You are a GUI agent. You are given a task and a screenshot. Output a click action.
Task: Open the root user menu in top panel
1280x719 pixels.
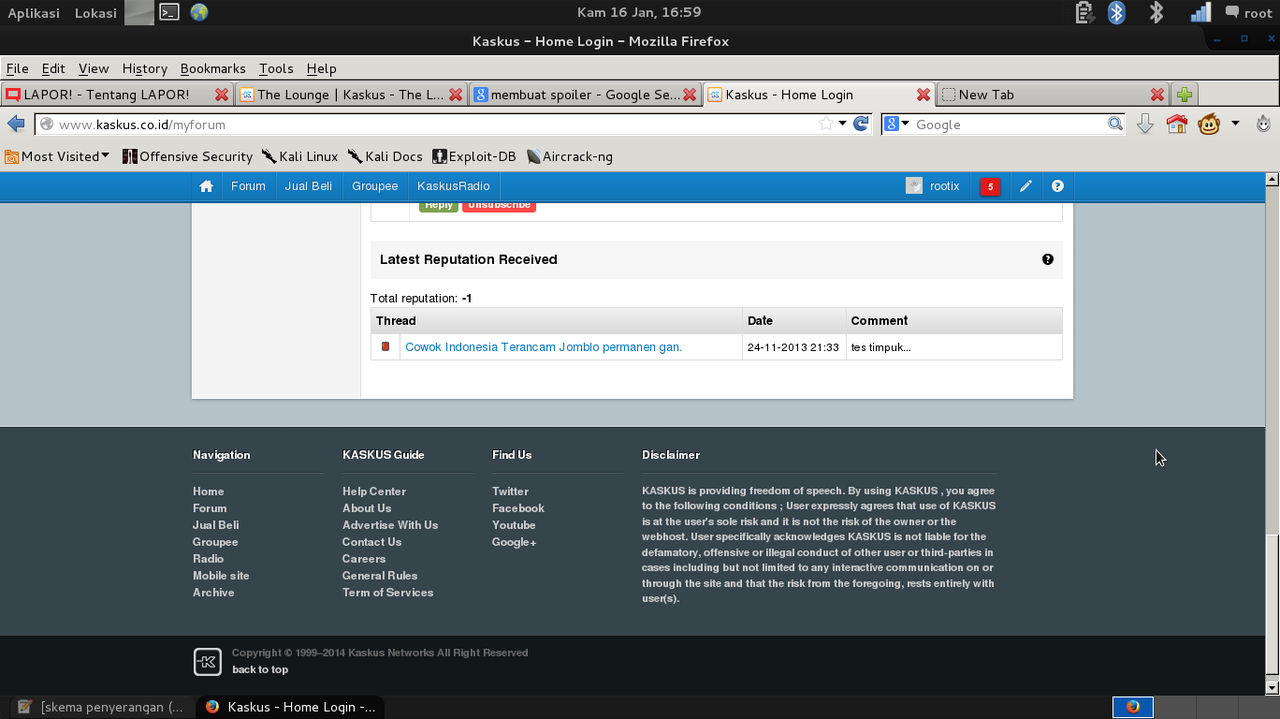pyautogui.click(x=1248, y=13)
